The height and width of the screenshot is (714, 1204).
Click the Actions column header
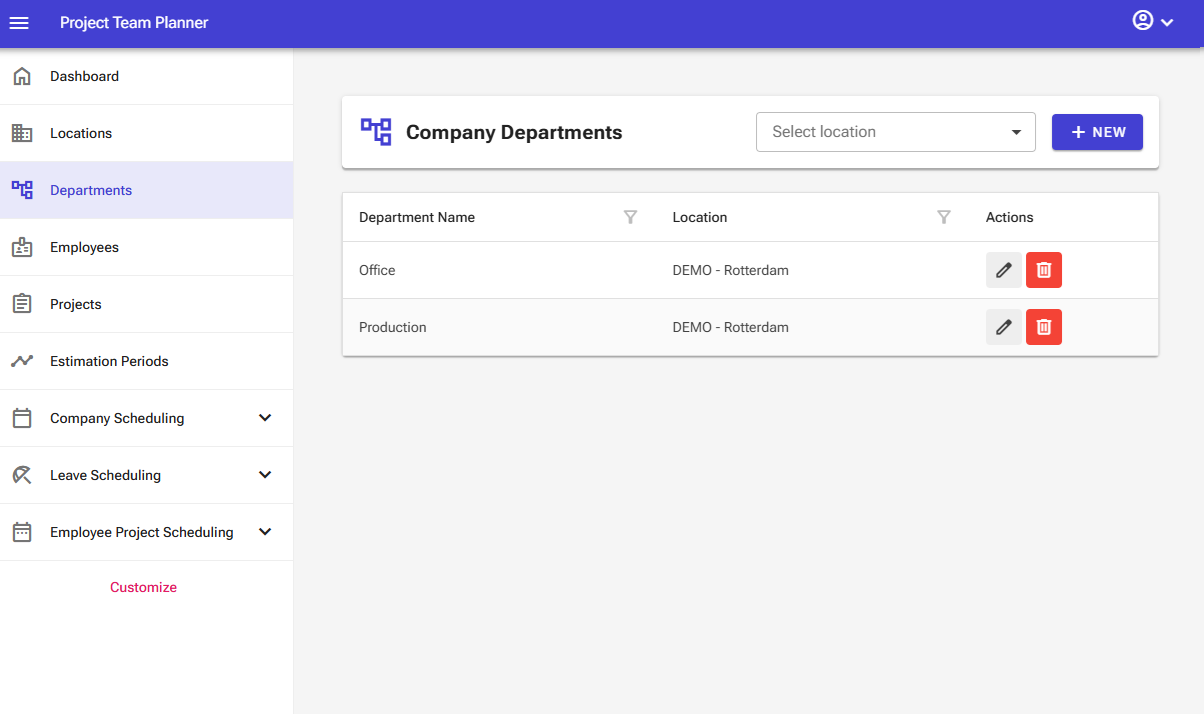click(1010, 217)
